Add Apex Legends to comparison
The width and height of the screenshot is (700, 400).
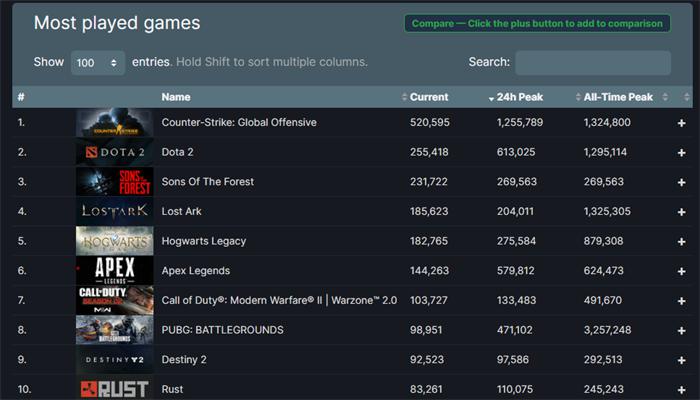[x=681, y=271]
